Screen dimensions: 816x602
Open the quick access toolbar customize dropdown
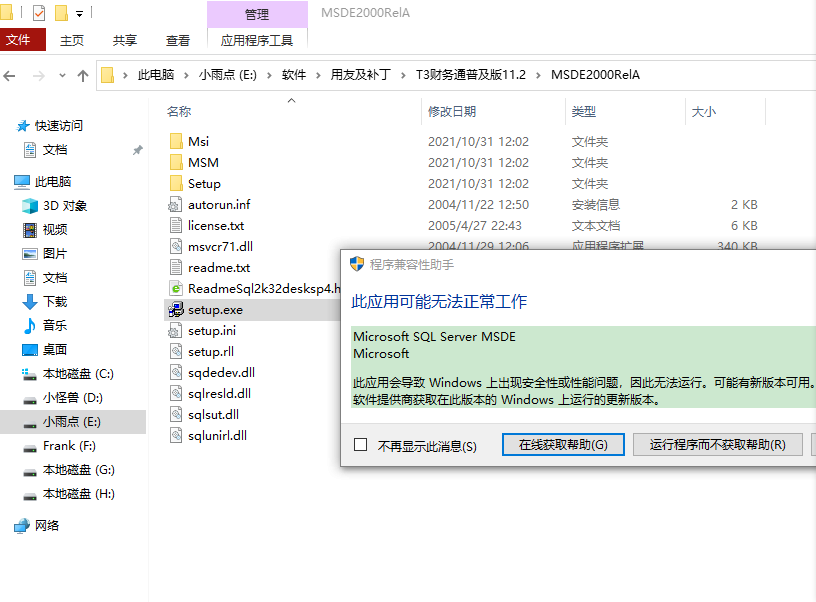coord(80,14)
